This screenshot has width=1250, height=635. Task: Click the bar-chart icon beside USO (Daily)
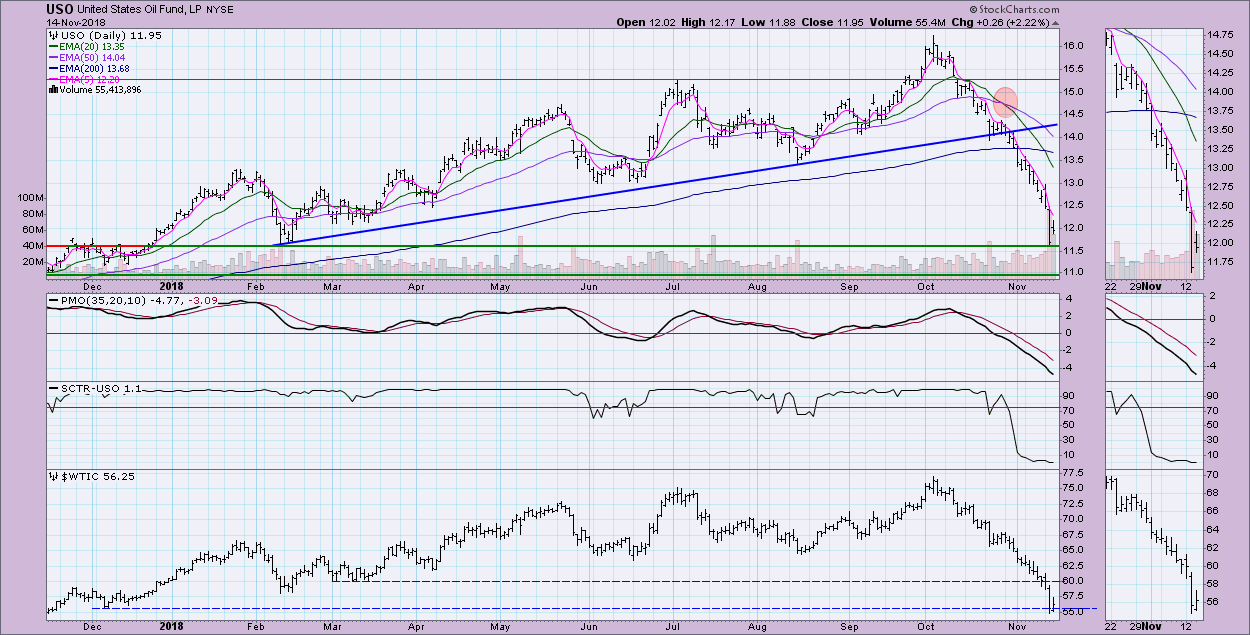[x=51, y=35]
